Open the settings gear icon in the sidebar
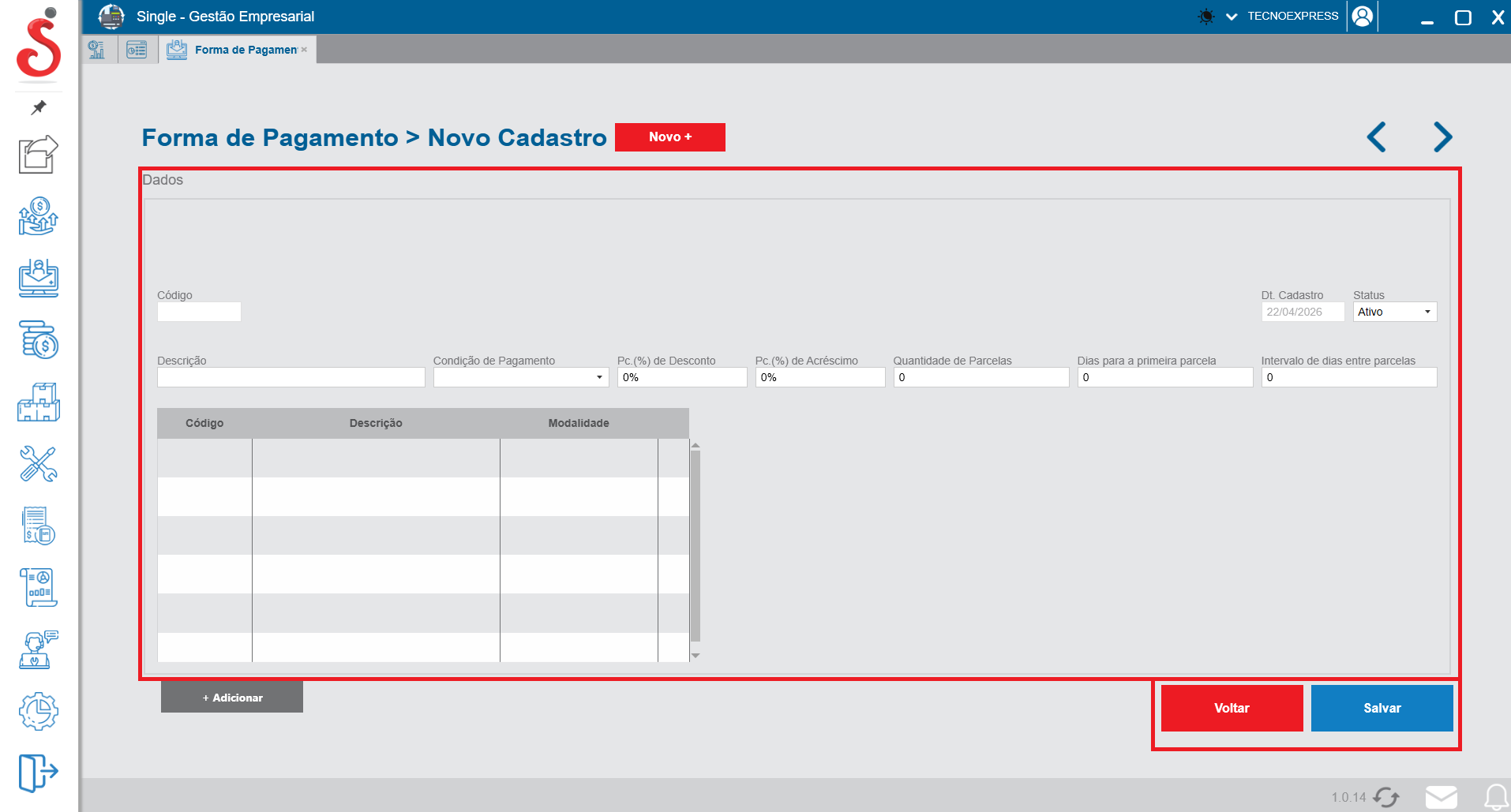Screen dimensions: 1511x812 click(38, 712)
